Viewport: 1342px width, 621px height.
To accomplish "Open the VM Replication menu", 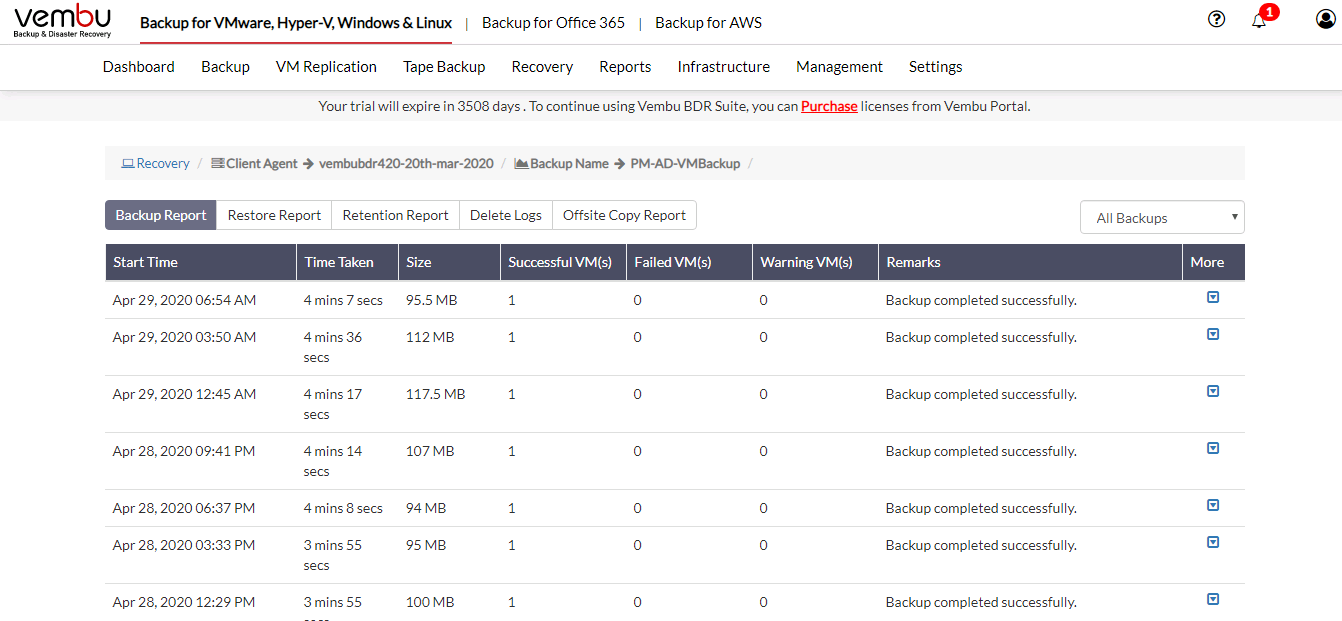I will pos(326,66).
